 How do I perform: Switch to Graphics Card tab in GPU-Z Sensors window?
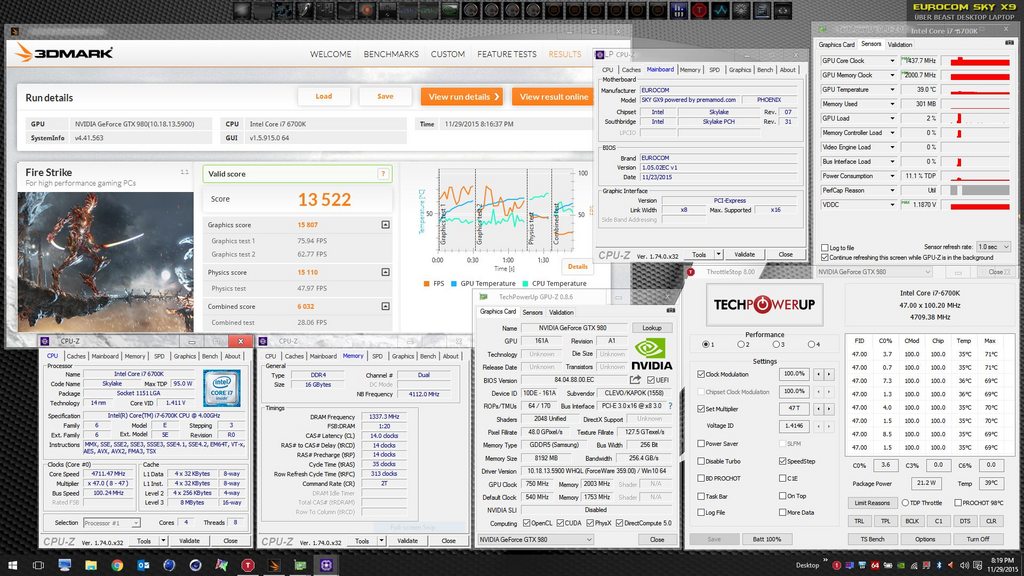pyautogui.click(x=837, y=44)
